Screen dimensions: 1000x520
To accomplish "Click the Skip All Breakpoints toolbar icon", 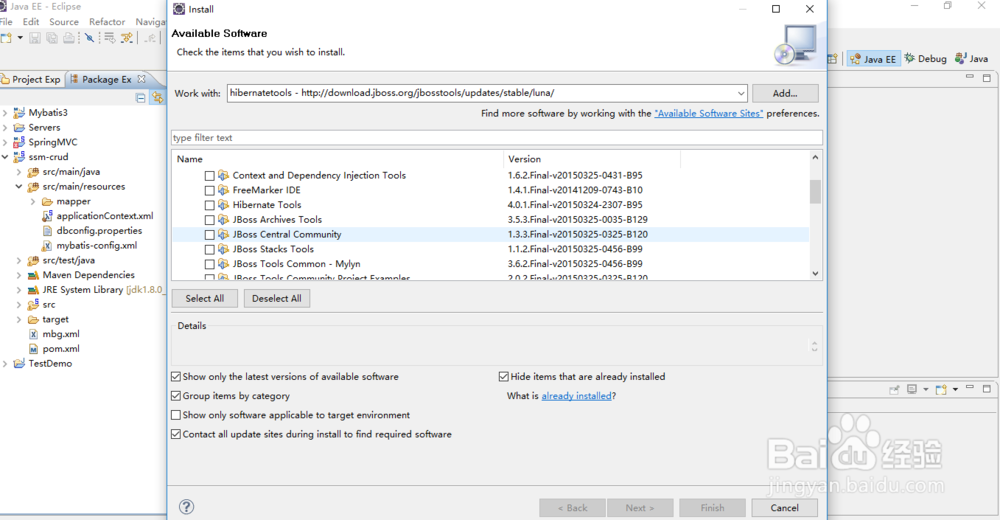I will coord(89,38).
